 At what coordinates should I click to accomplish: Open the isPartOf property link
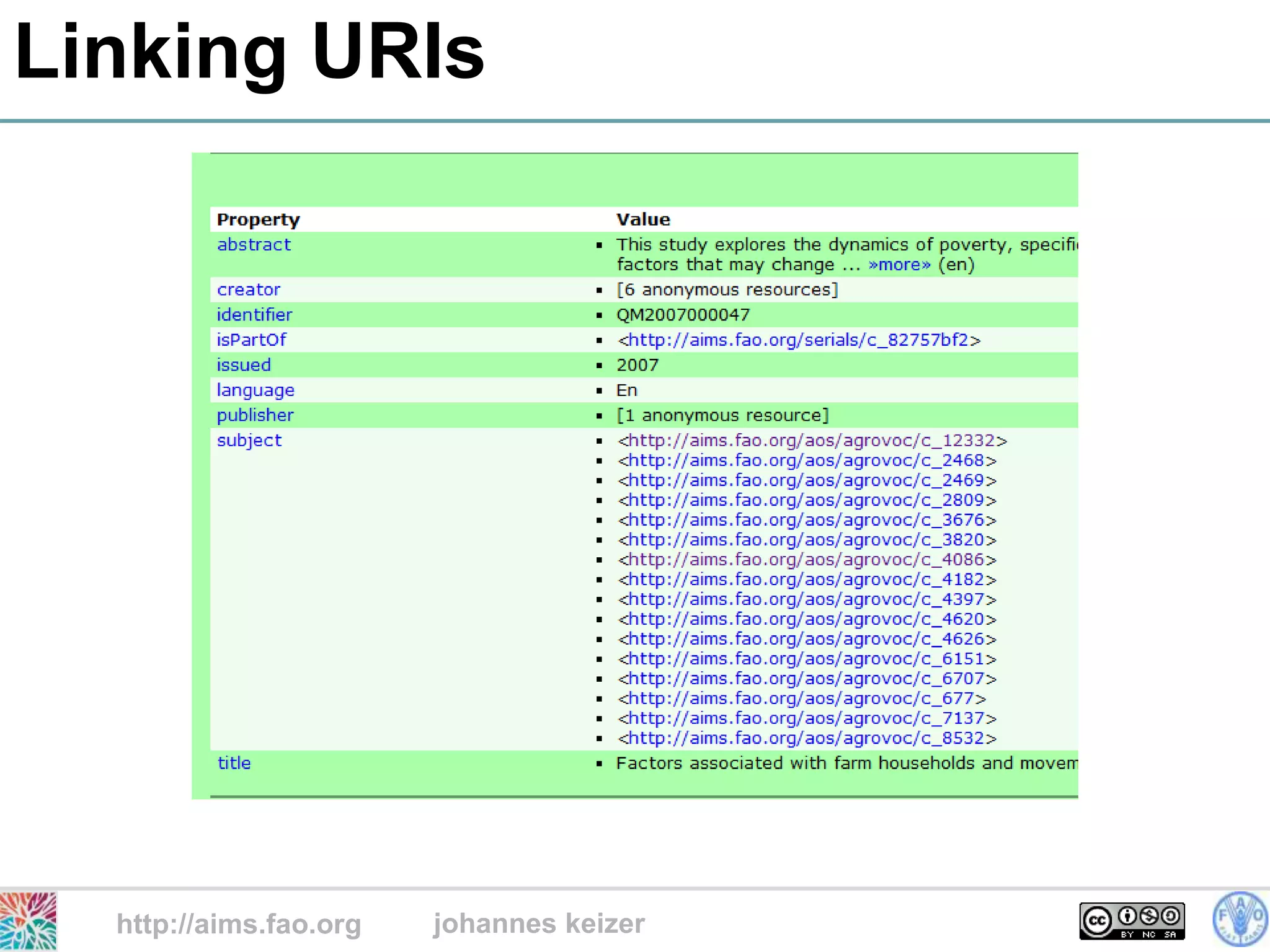251,340
